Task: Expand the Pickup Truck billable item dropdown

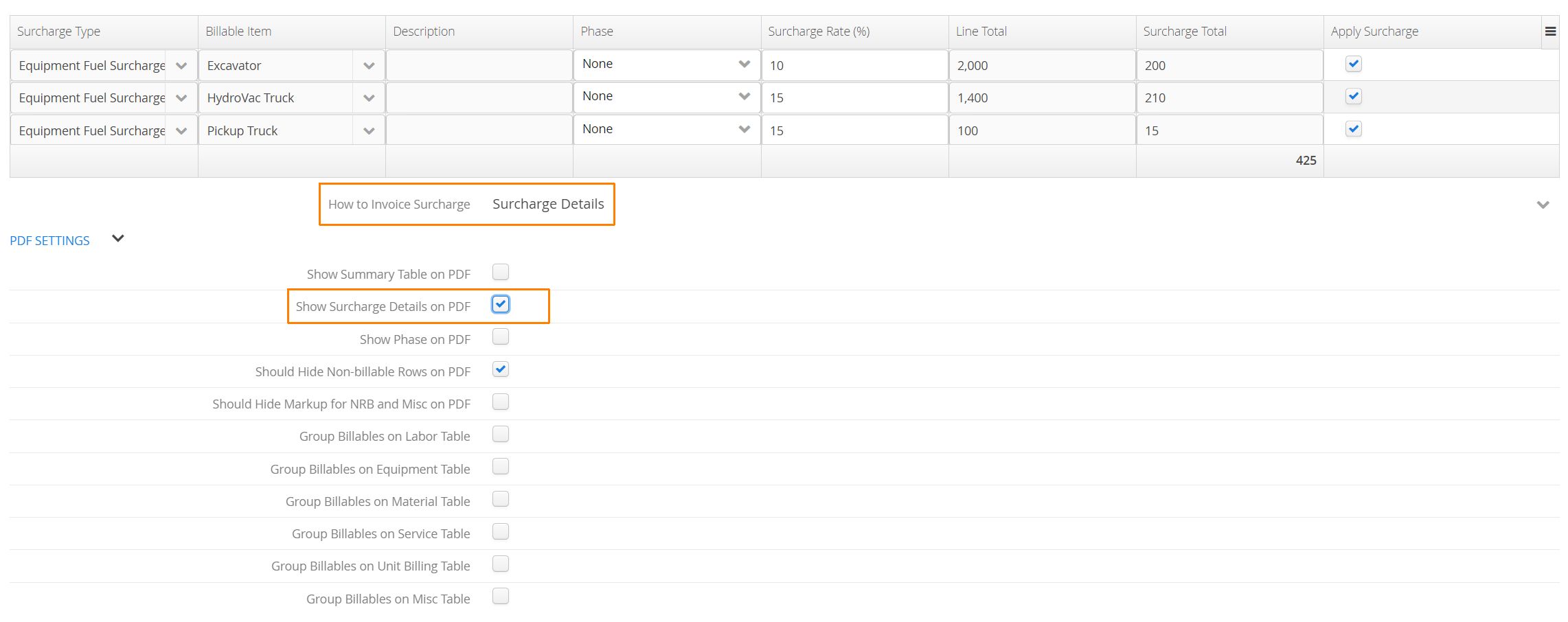Action: pyautogui.click(x=369, y=130)
